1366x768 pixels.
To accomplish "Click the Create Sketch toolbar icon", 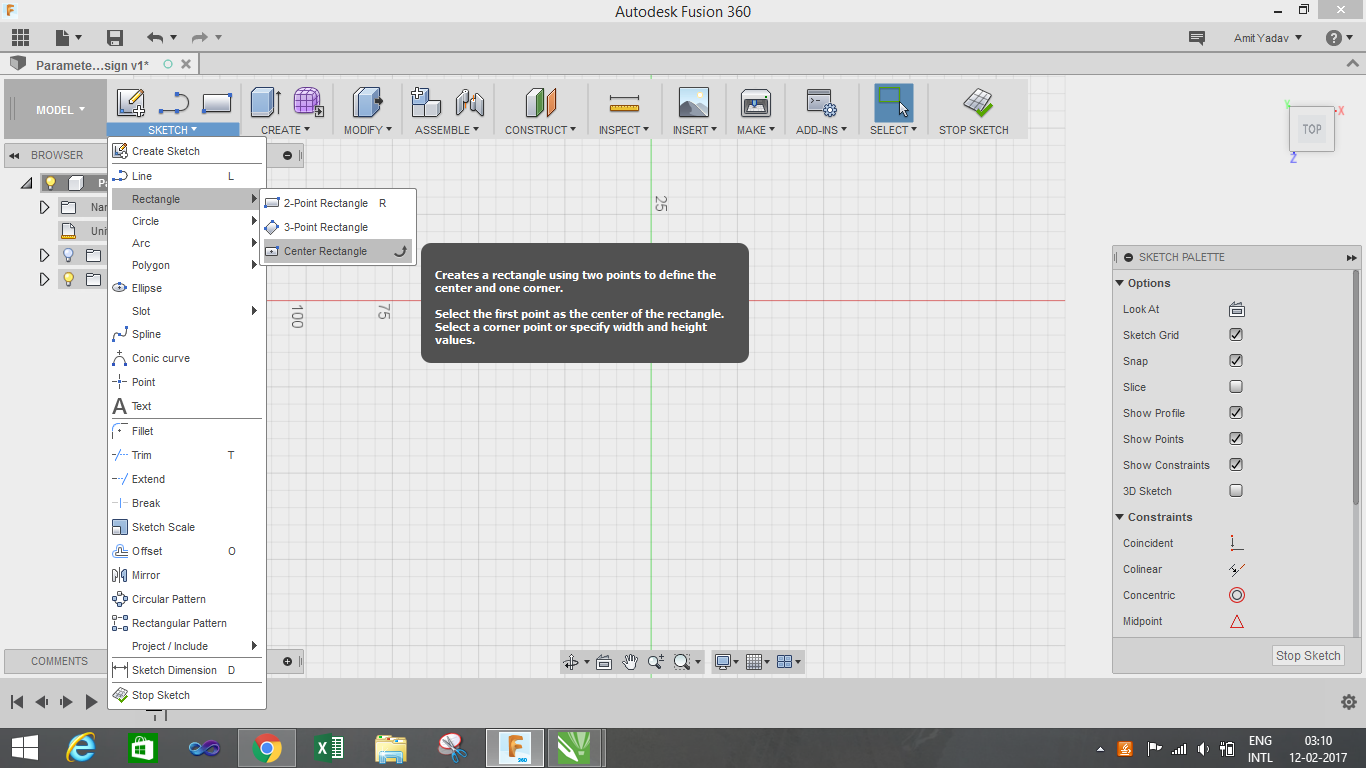I will [x=131, y=103].
